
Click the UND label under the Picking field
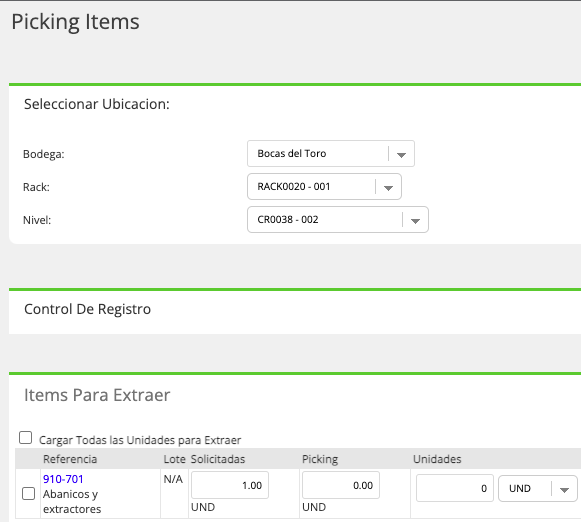click(x=314, y=507)
